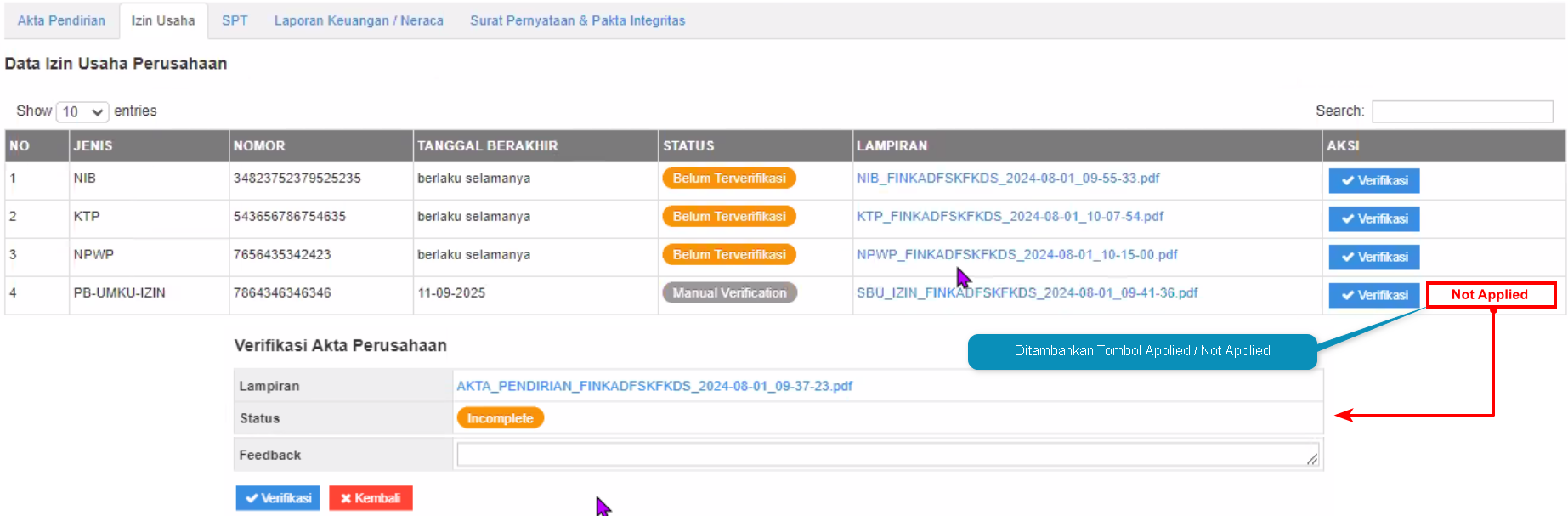Open the SBU_IZIN PDF attachment link
This screenshot has height=516, width=1568.
click(x=1027, y=293)
